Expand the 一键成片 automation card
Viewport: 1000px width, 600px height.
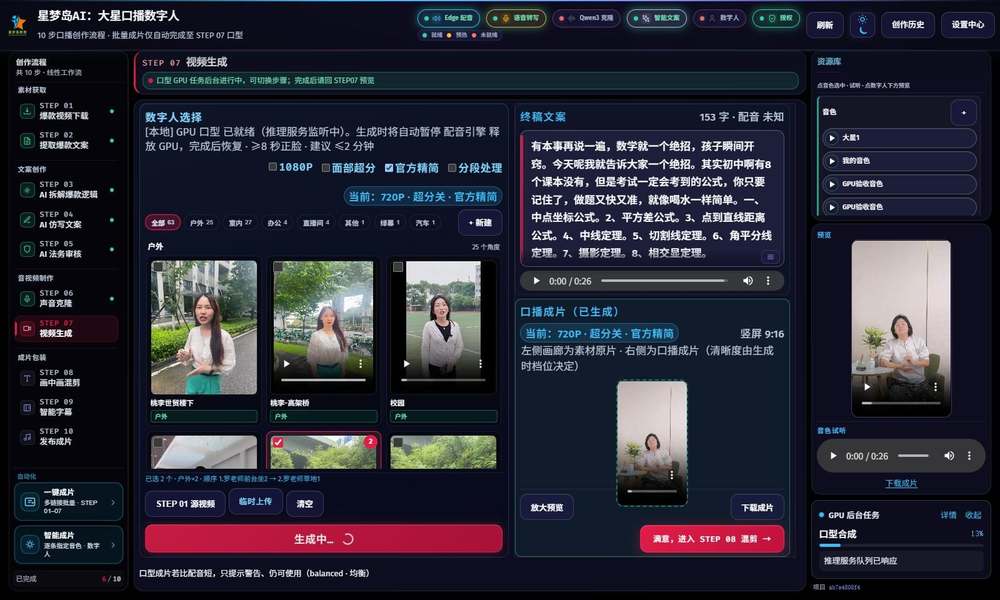pyautogui.click(x=68, y=502)
